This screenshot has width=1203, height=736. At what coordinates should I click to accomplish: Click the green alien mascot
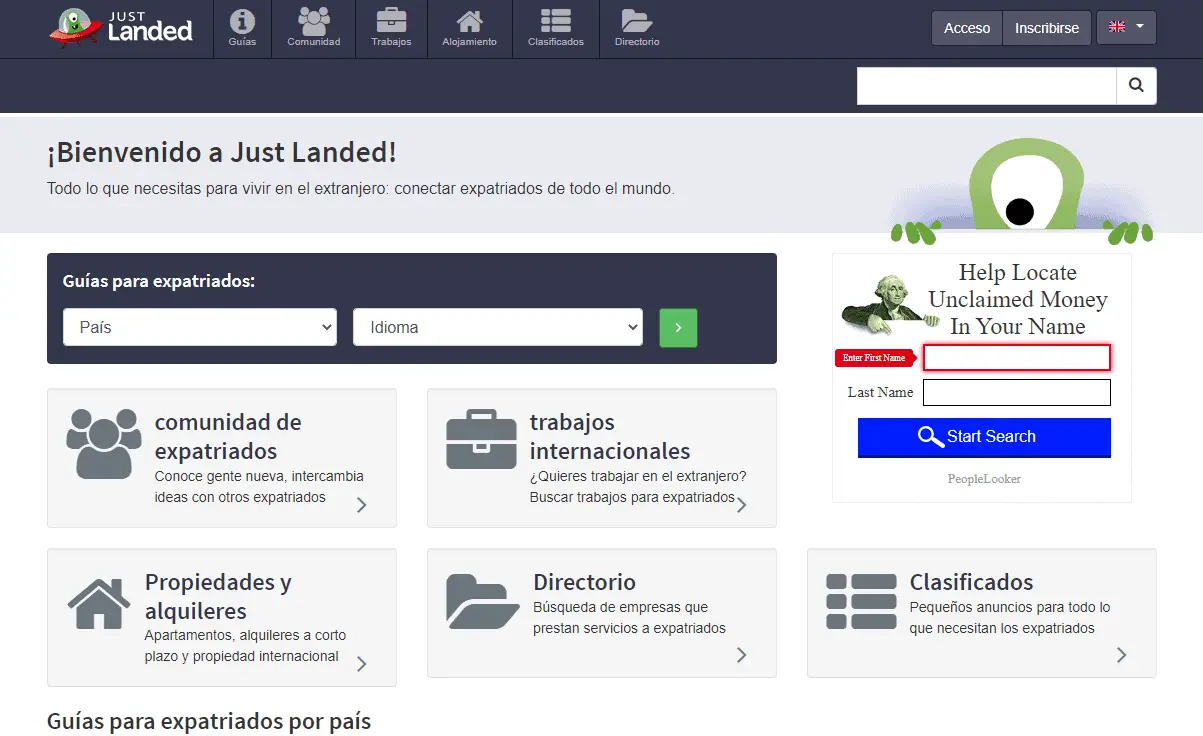[1020, 191]
